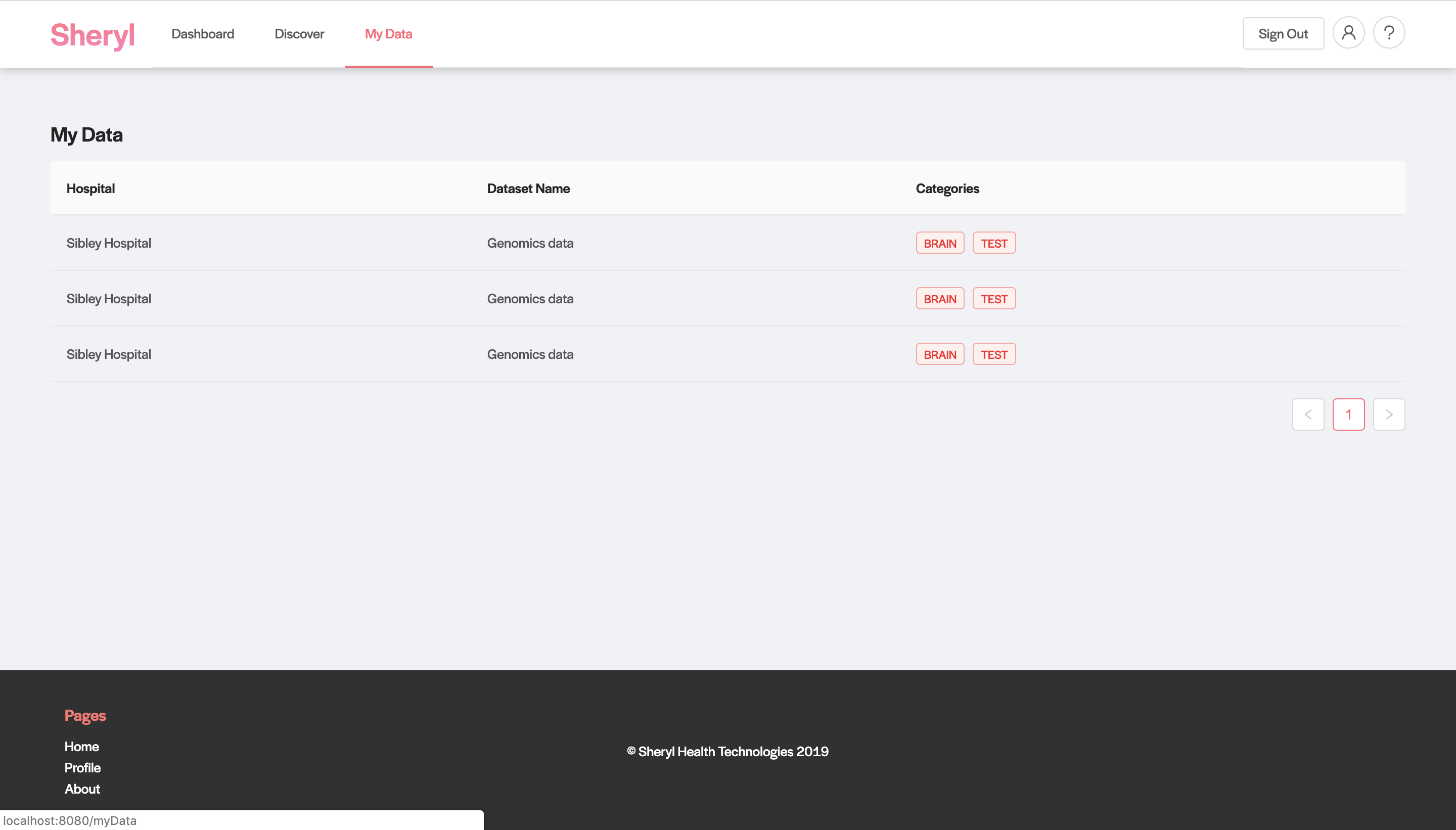
Task: Open the Dashboard tab
Action: pos(202,34)
